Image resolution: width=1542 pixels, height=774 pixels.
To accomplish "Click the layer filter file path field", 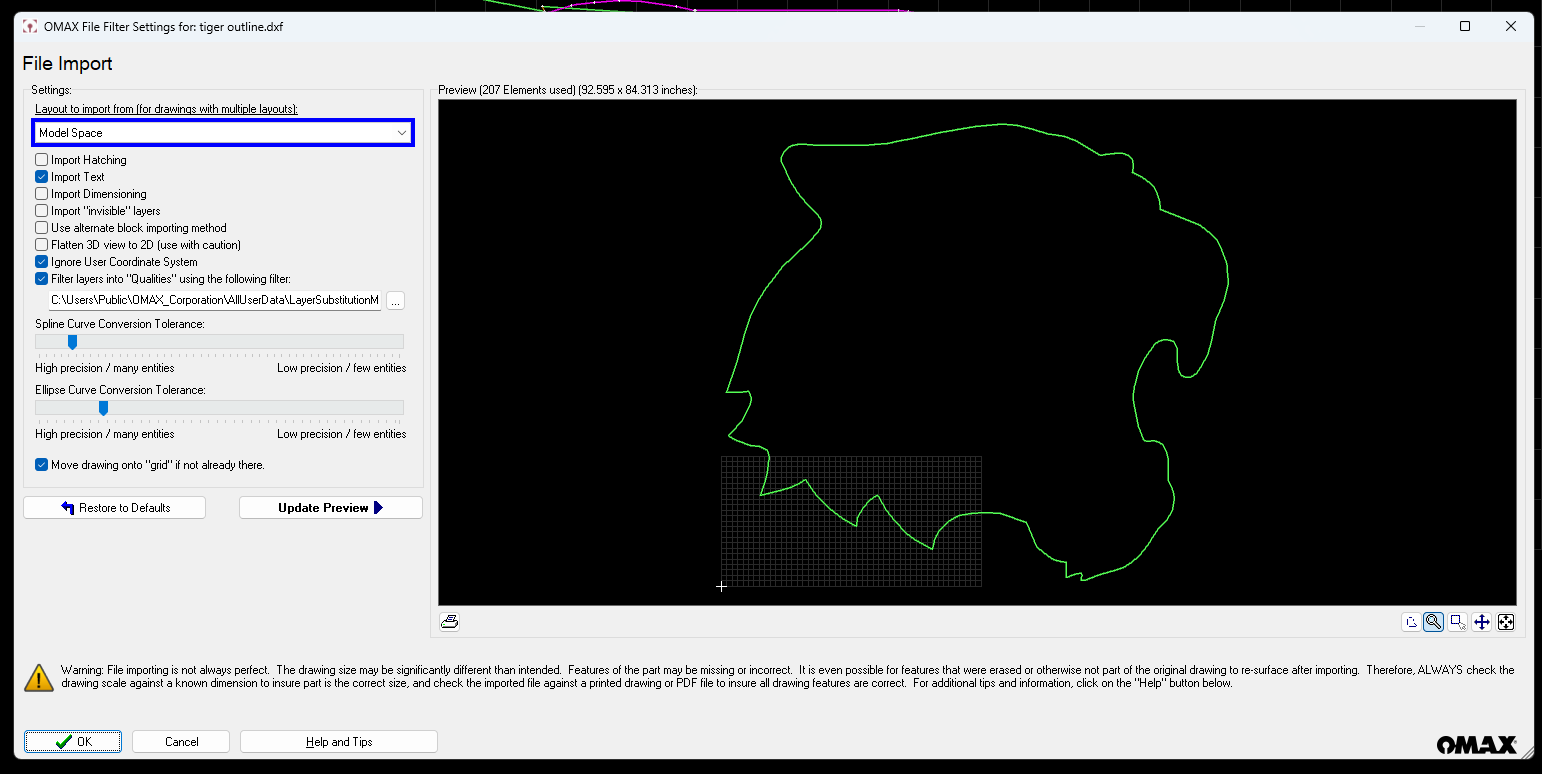I will tap(214, 300).
